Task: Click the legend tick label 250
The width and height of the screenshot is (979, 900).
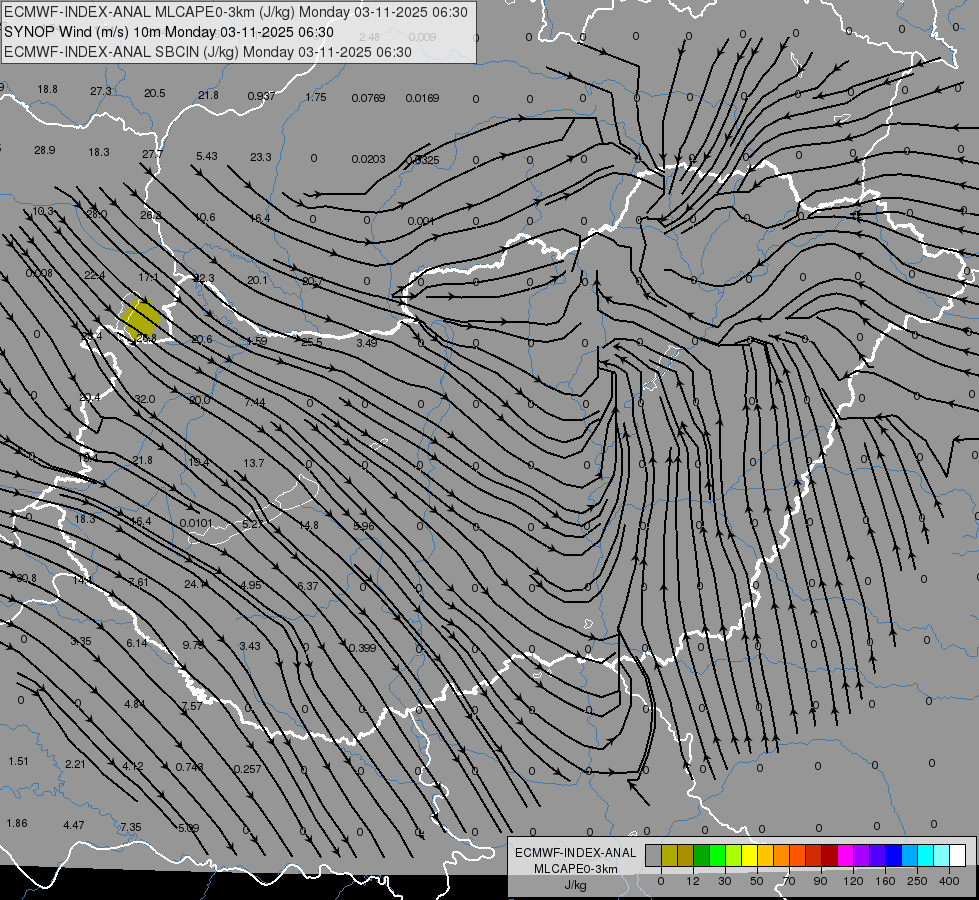Action: pos(917,881)
